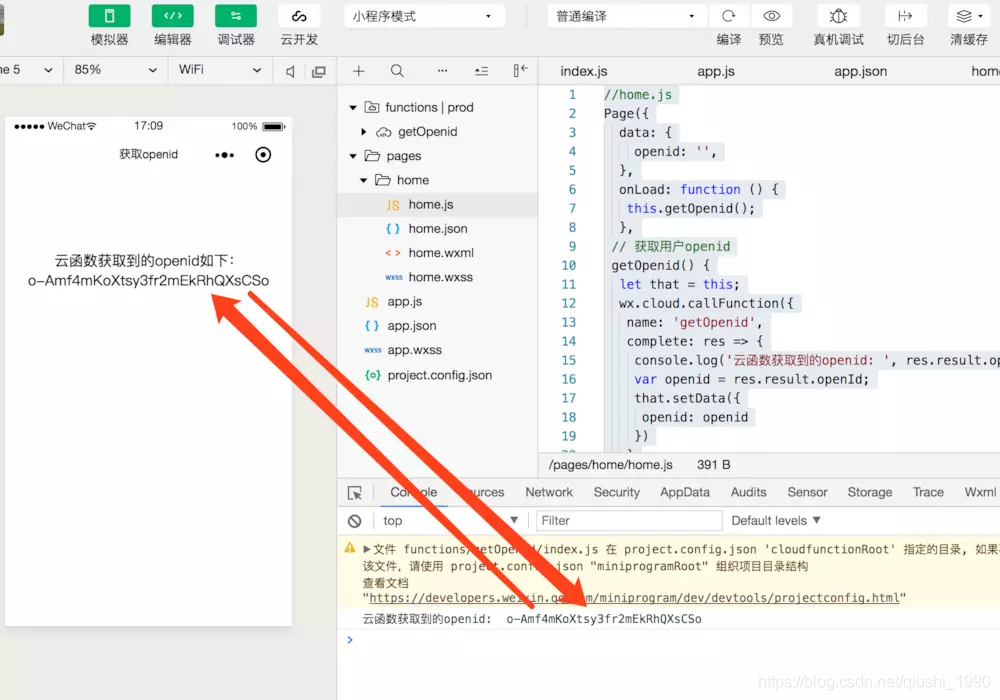
Task: Click the /pages/home/home.js path in status bar
Action: (610, 465)
